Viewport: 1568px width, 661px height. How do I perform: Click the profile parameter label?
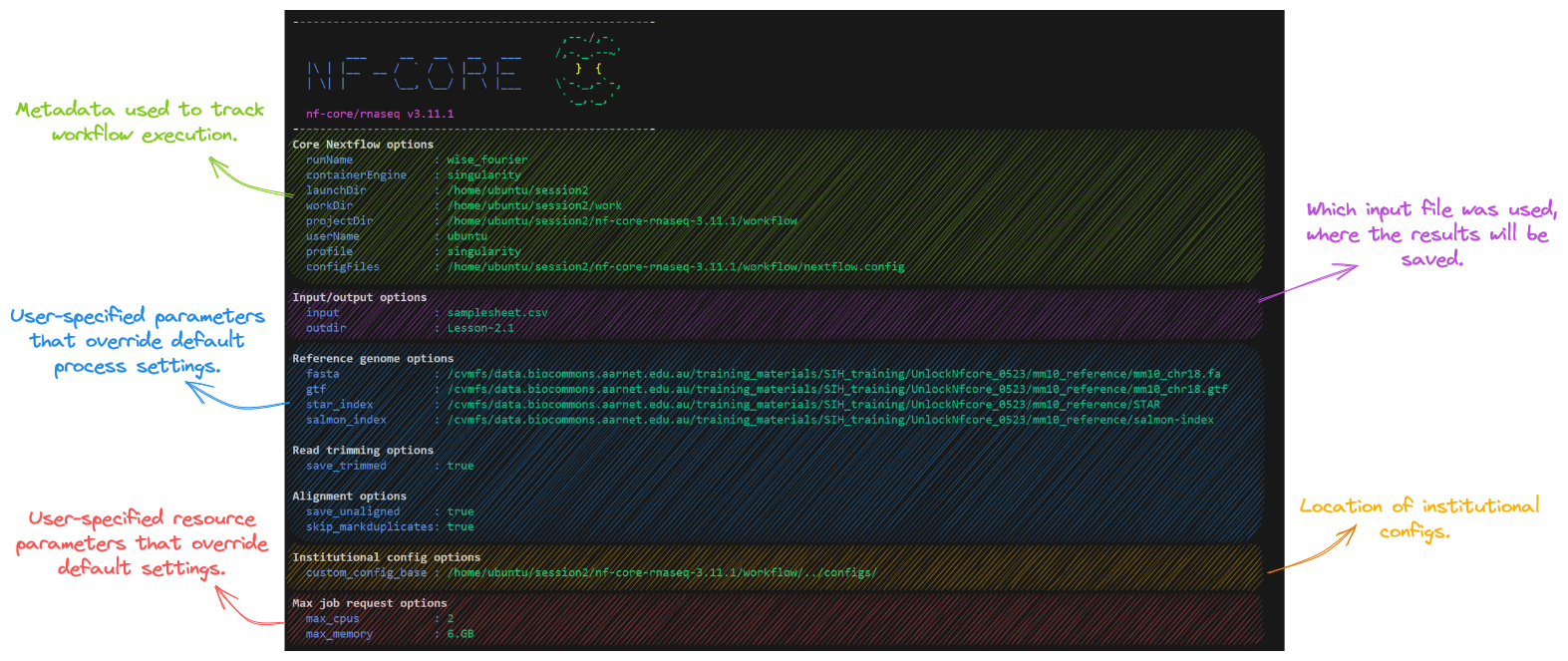[x=330, y=251]
